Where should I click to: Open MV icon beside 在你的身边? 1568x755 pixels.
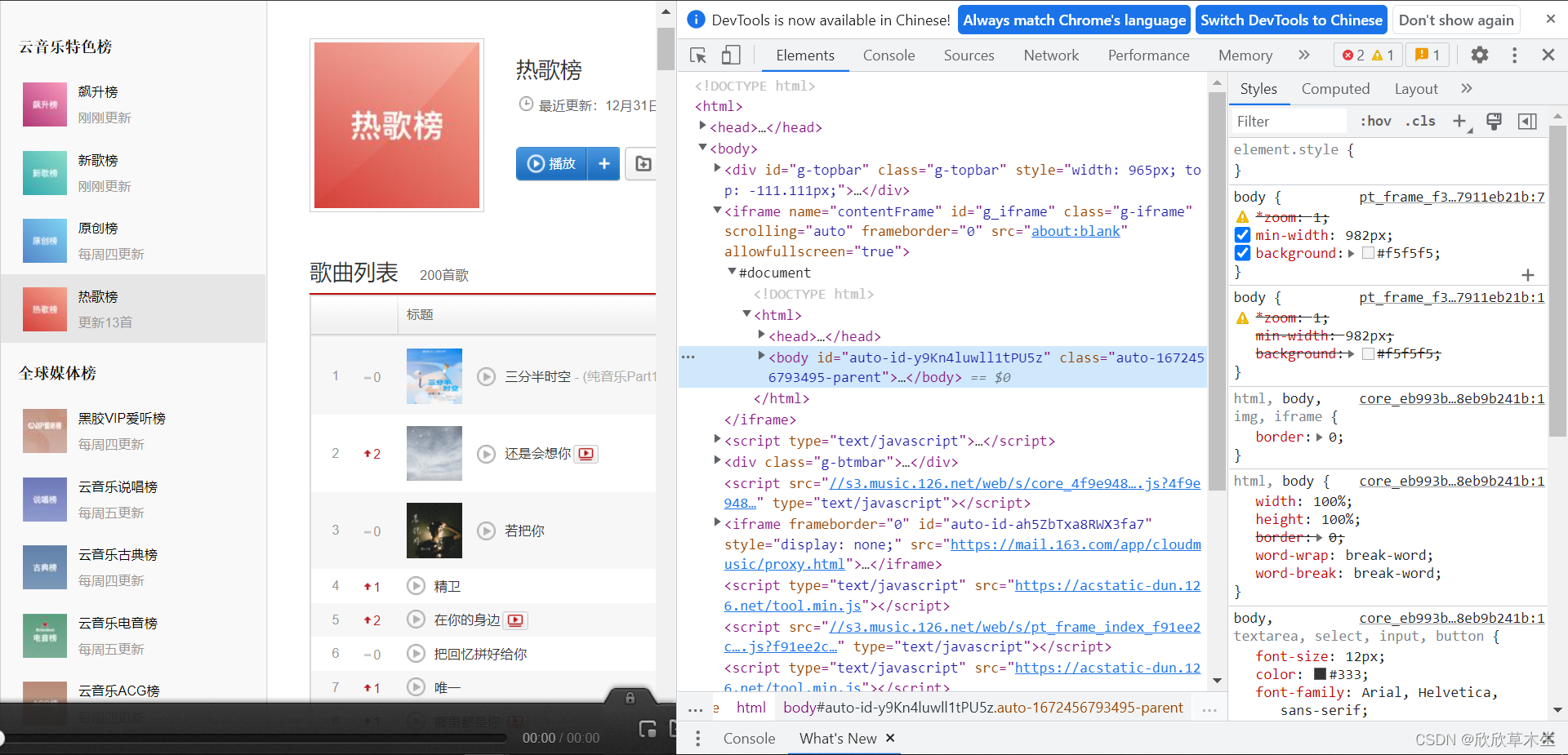515,620
